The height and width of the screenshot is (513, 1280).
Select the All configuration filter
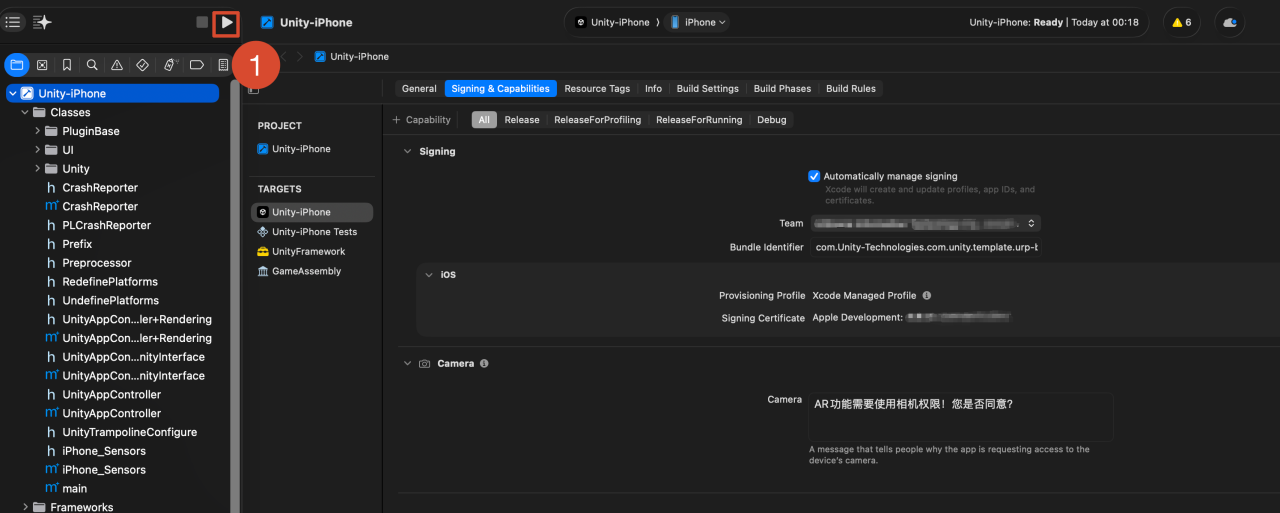coord(484,120)
